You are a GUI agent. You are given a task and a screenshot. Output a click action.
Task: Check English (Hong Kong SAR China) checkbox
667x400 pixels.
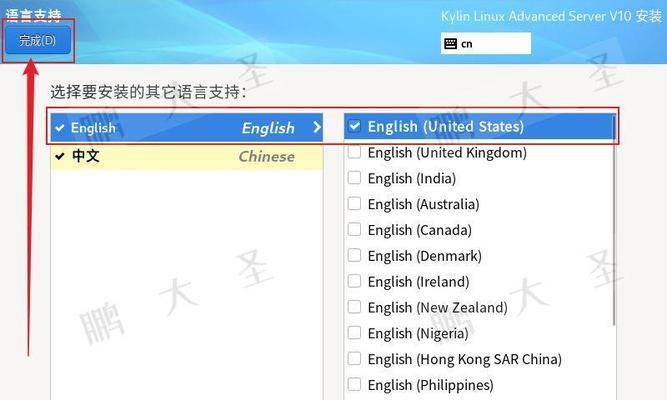pyautogui.click(x=354, y=359)
